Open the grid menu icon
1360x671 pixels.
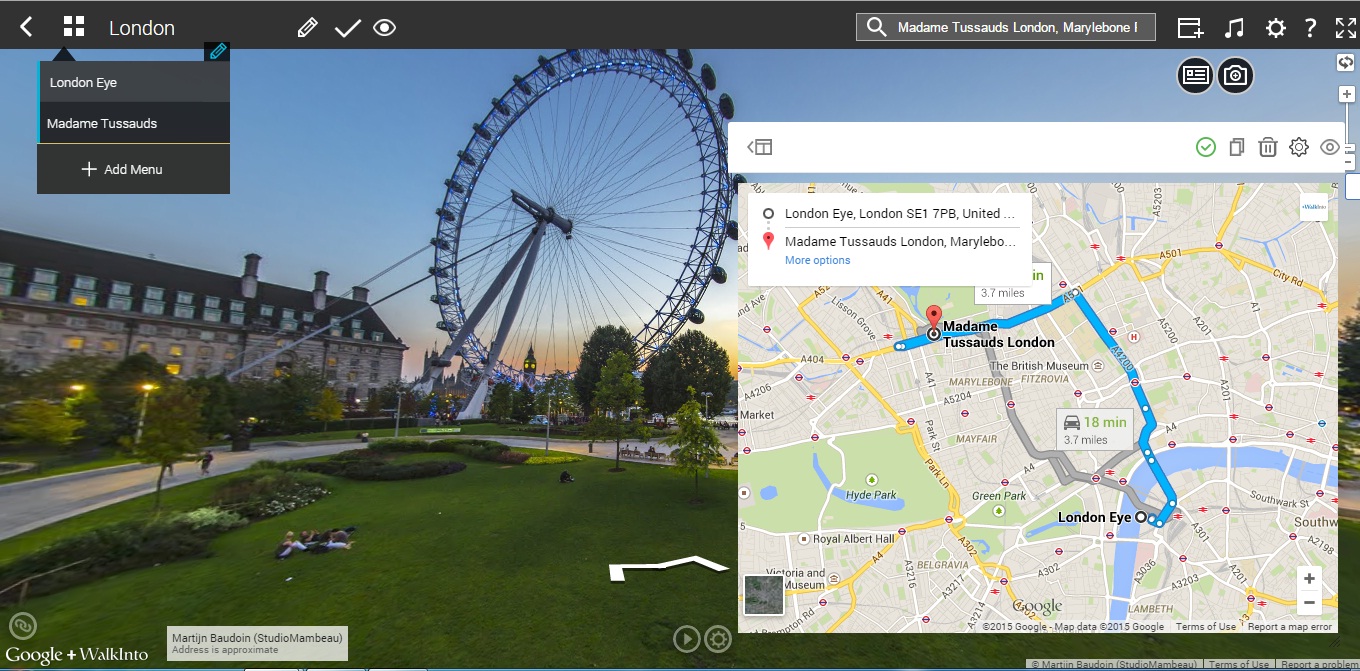point(74,27)
